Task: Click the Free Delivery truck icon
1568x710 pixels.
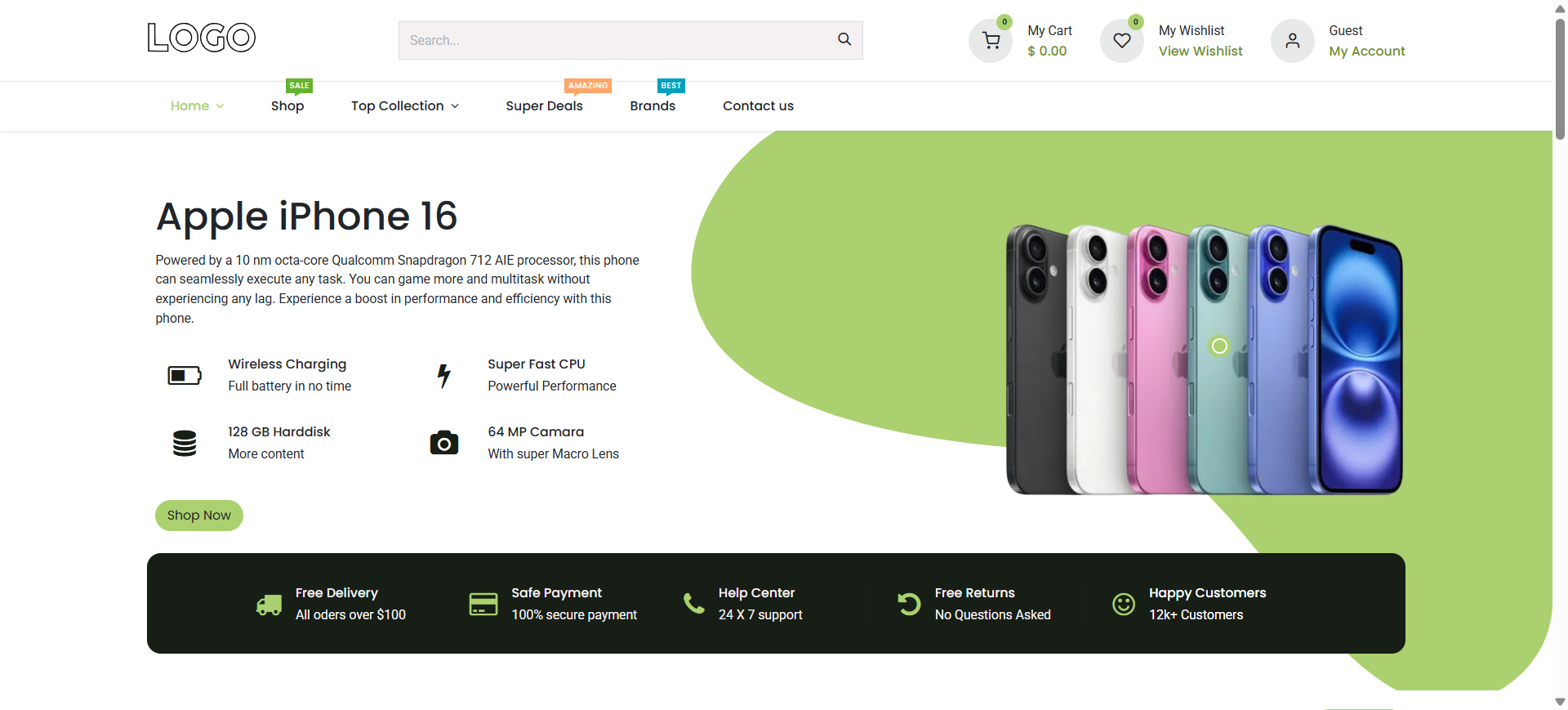Action: [269, 605]
